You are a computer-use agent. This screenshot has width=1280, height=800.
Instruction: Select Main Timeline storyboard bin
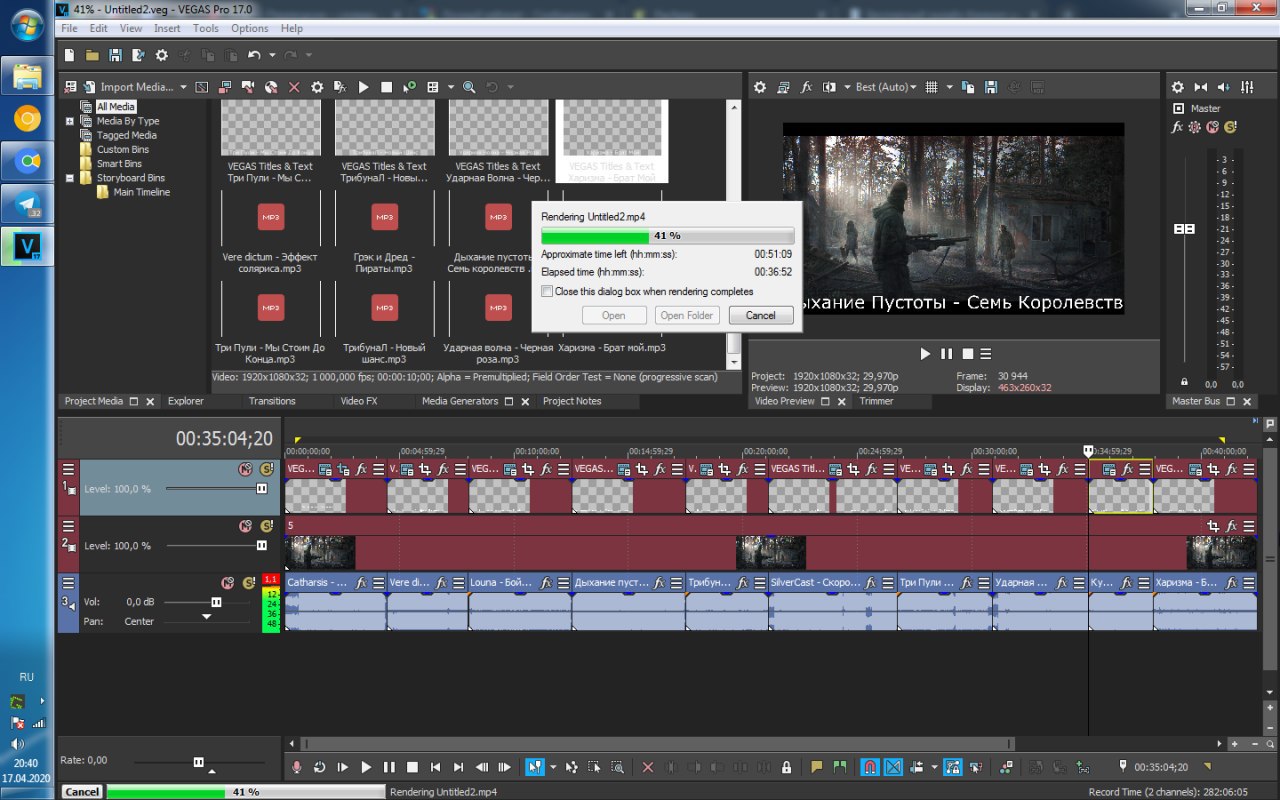coord(142,192)
